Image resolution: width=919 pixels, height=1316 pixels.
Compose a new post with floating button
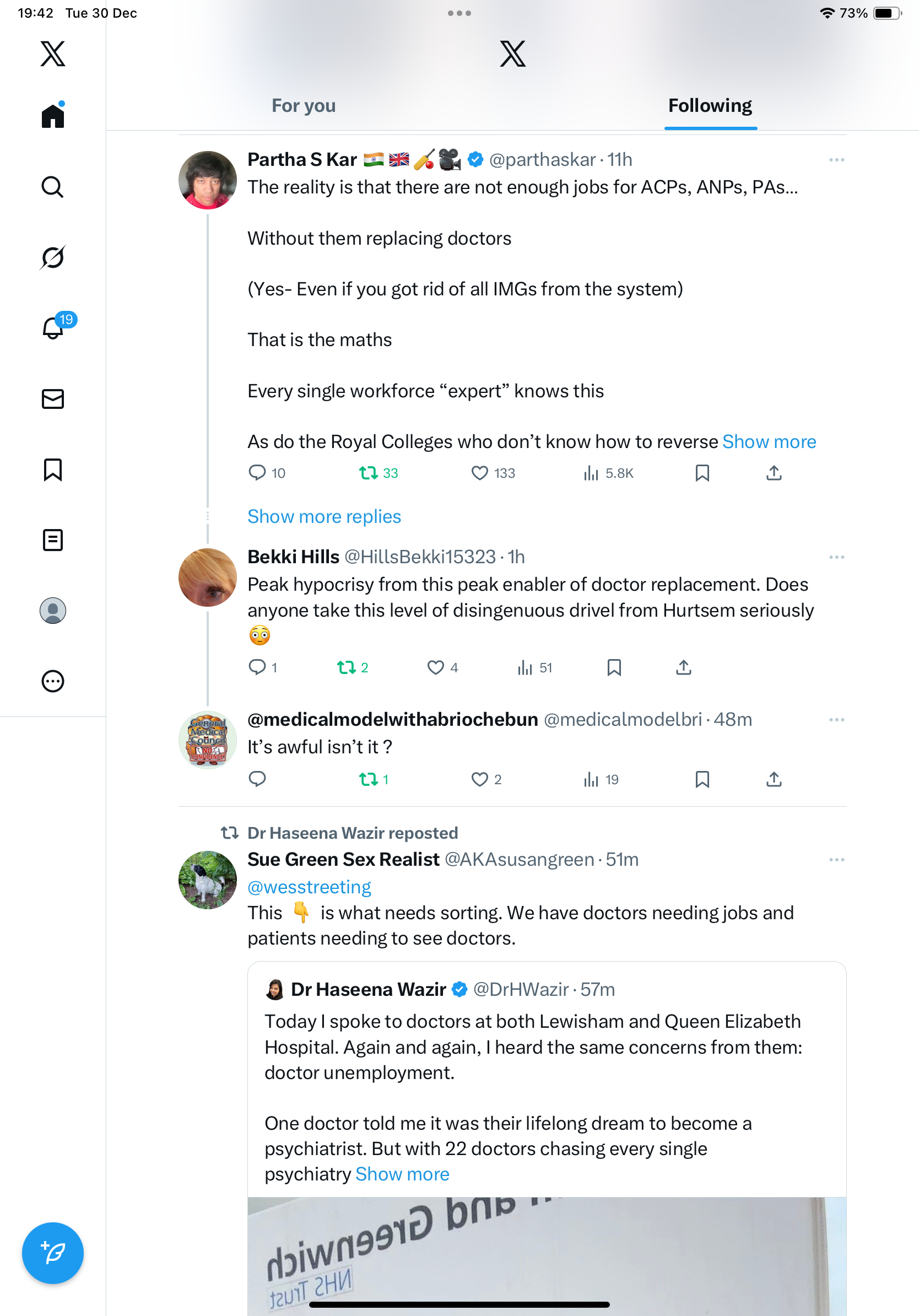coord(53,1253)
